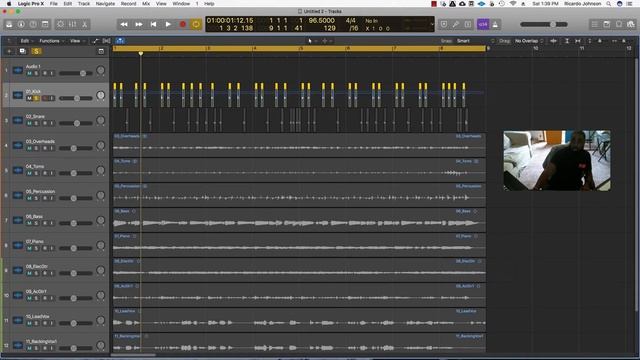640x360 pixels.
Task: Open the Mix menu
Action: click(146, 4)
